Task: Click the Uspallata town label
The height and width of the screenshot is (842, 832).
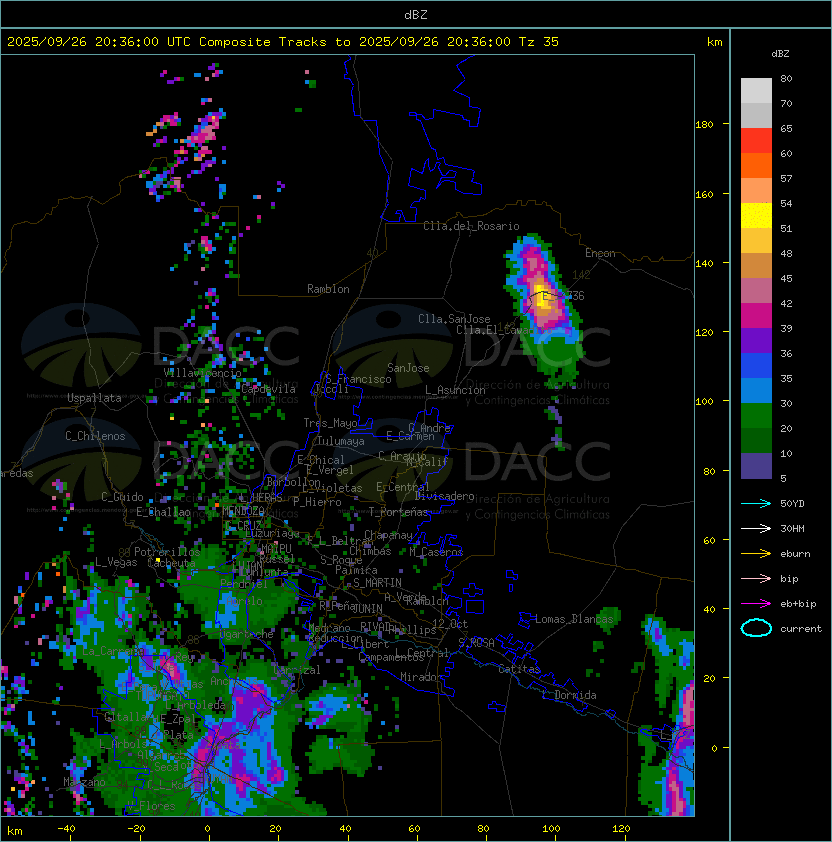Action: click(x=94, y=398)
